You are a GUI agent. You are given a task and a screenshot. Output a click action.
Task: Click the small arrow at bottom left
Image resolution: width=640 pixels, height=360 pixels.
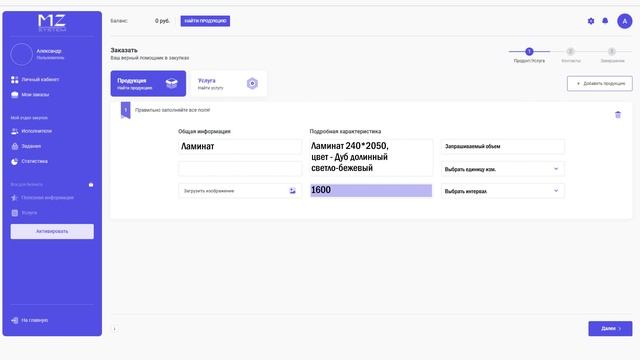click(115, 329)
